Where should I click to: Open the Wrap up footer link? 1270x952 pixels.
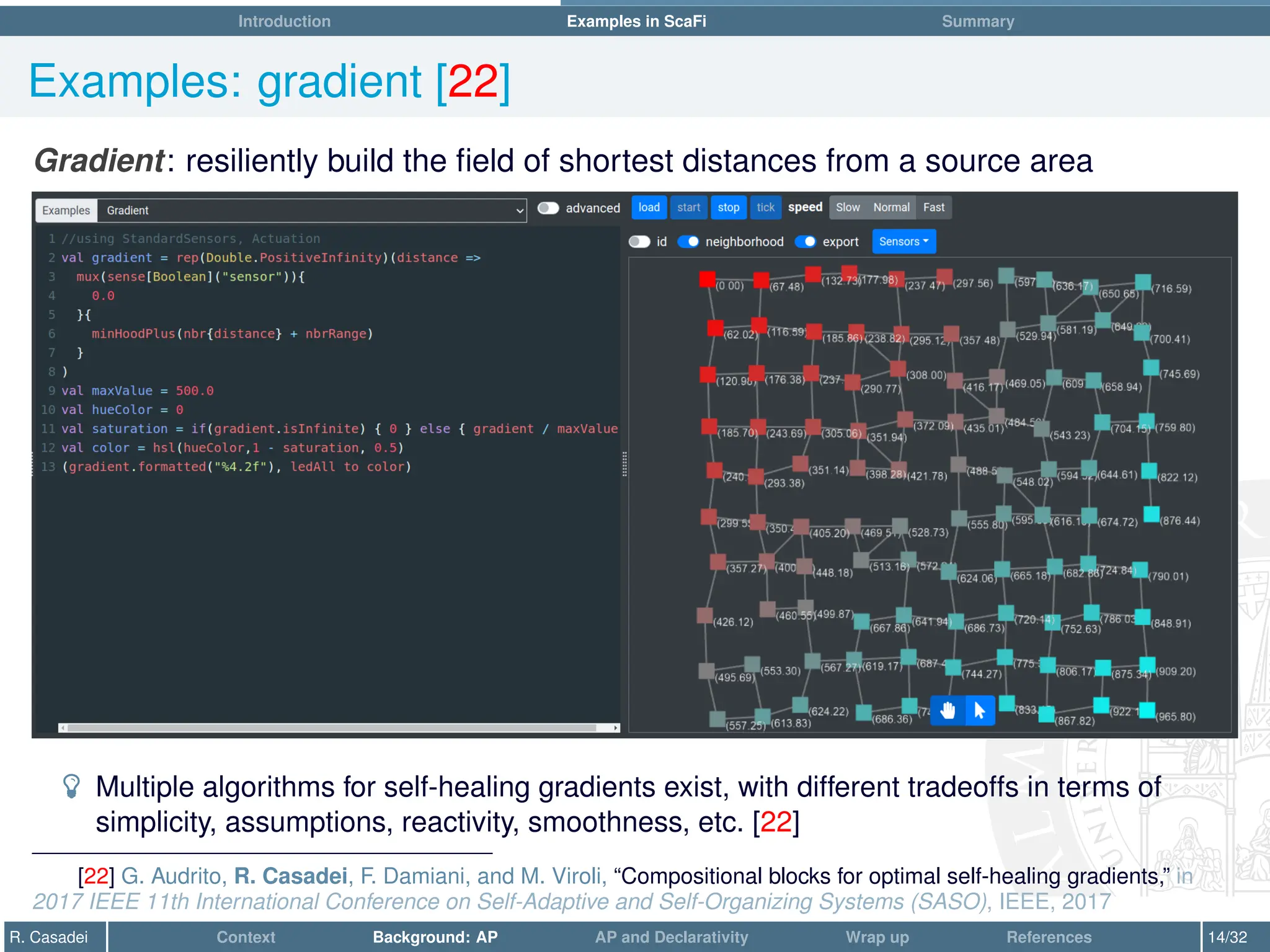(x=877, y=937)
